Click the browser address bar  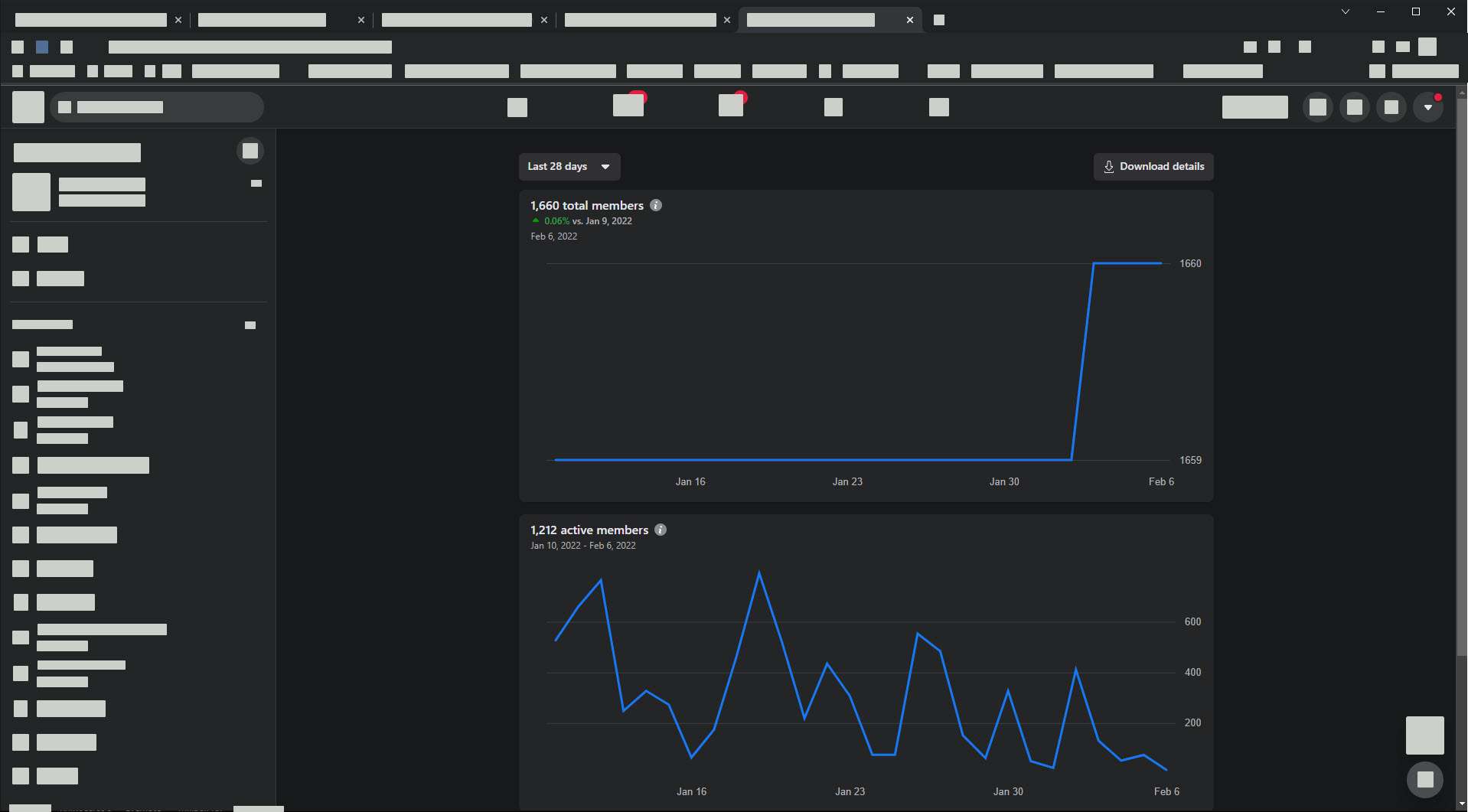250,47
